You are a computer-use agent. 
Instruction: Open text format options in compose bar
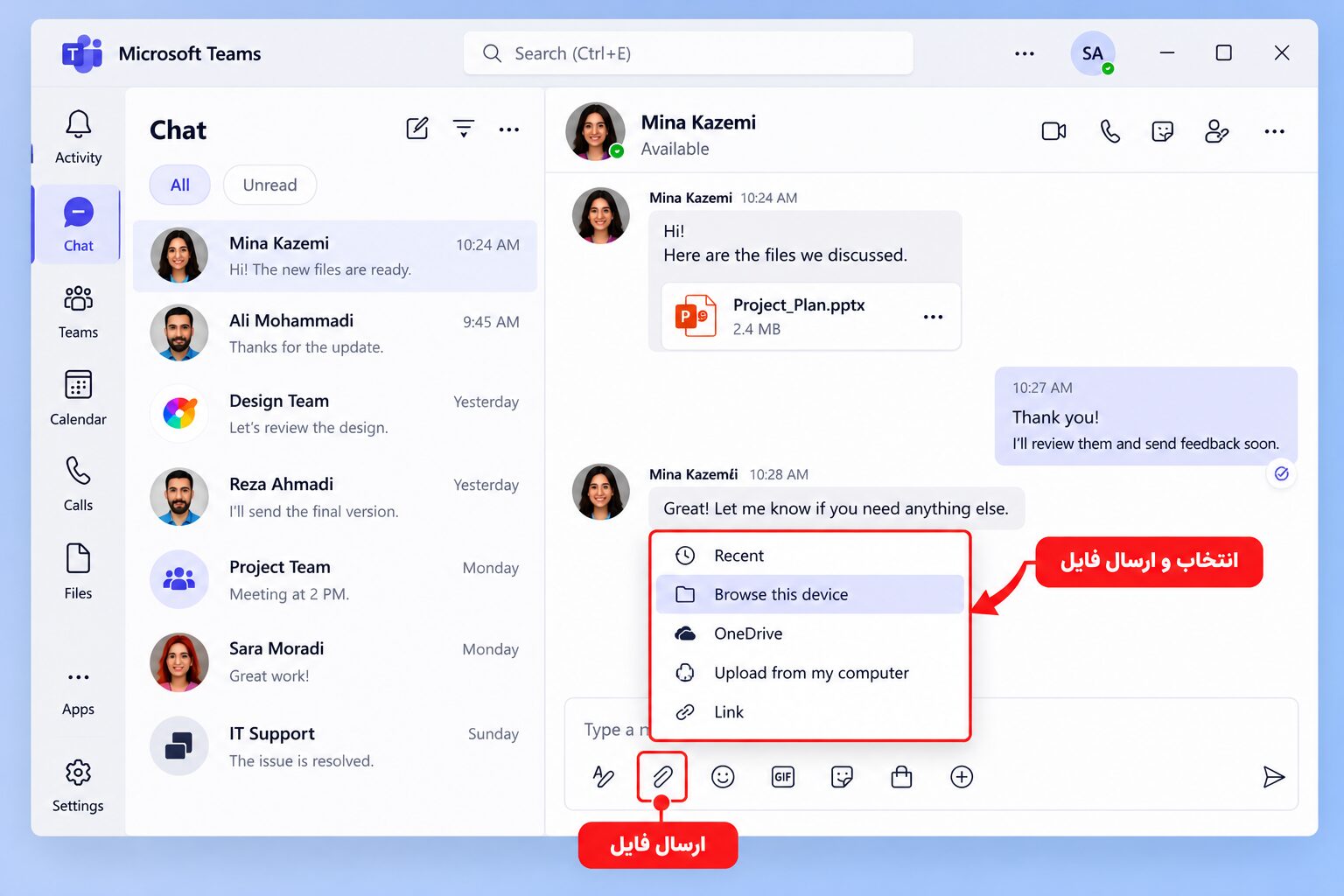603,776
